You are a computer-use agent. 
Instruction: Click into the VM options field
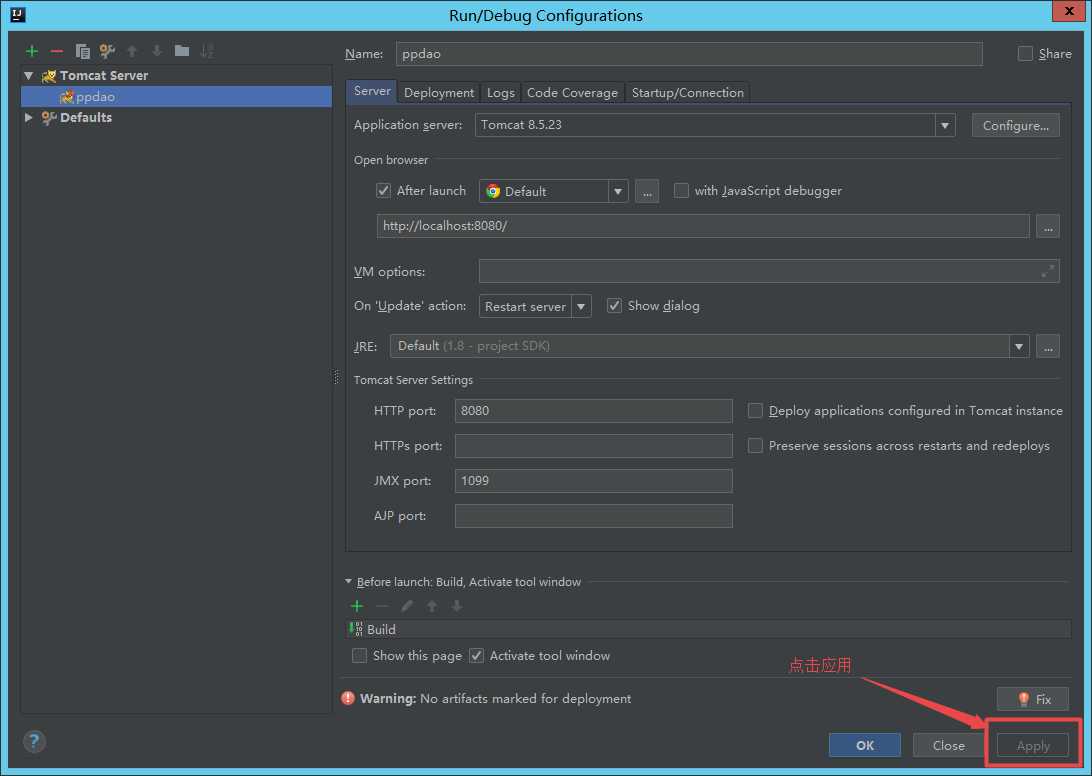coord(769,271)
